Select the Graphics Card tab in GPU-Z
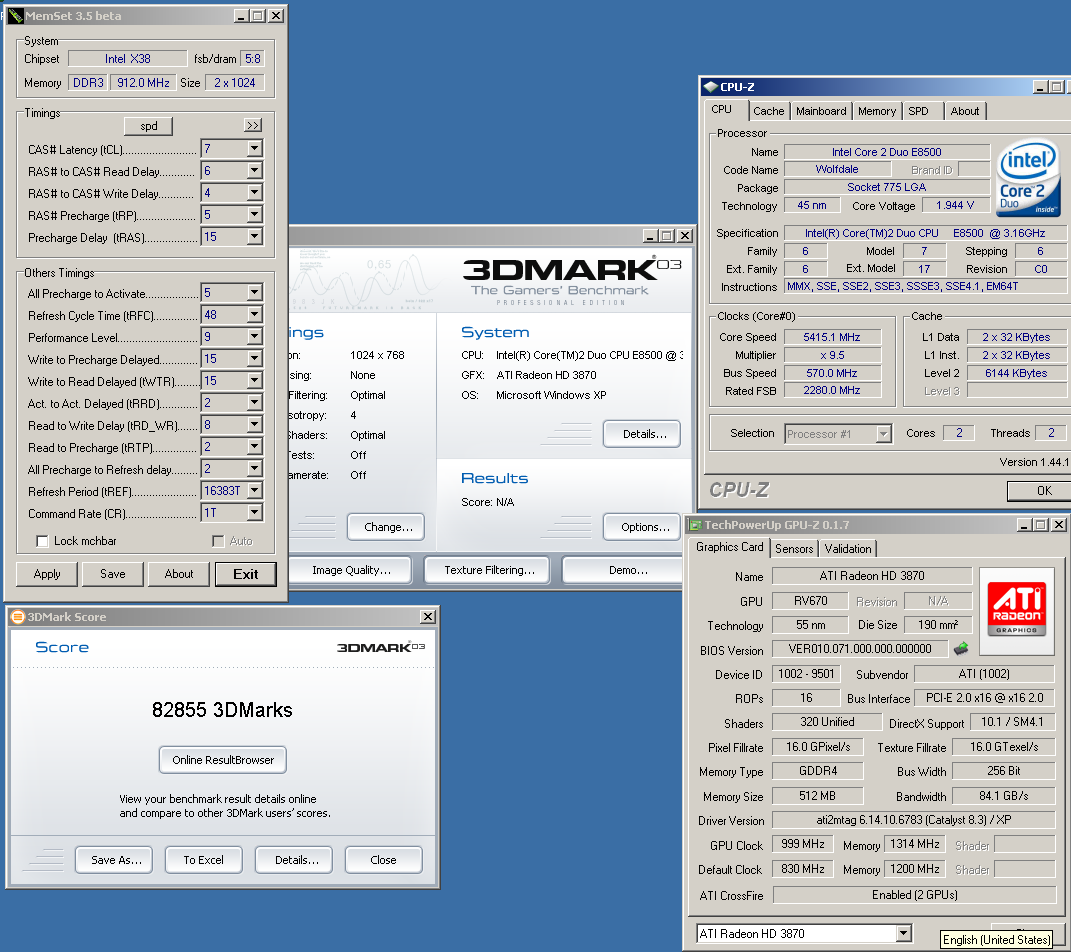Viewport: 1071px width, 952px height. (729, 547)
